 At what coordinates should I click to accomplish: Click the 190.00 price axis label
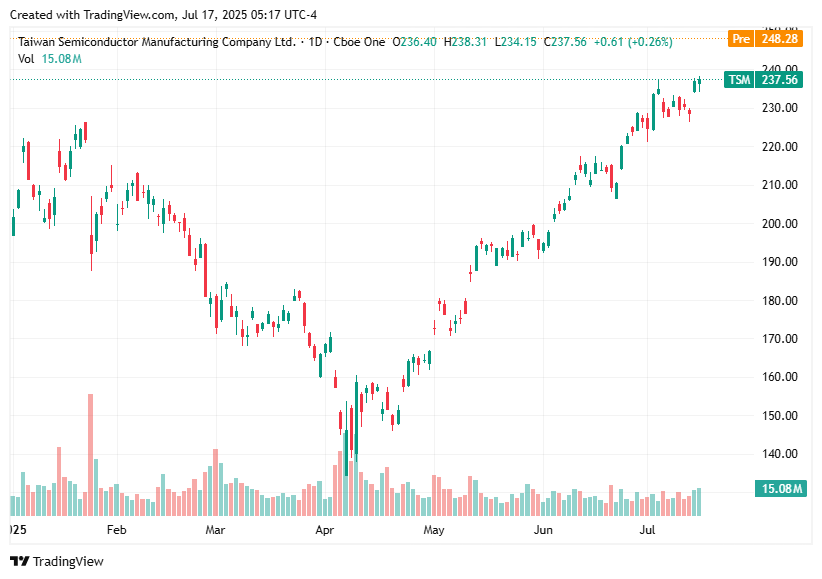click(780, 262)
